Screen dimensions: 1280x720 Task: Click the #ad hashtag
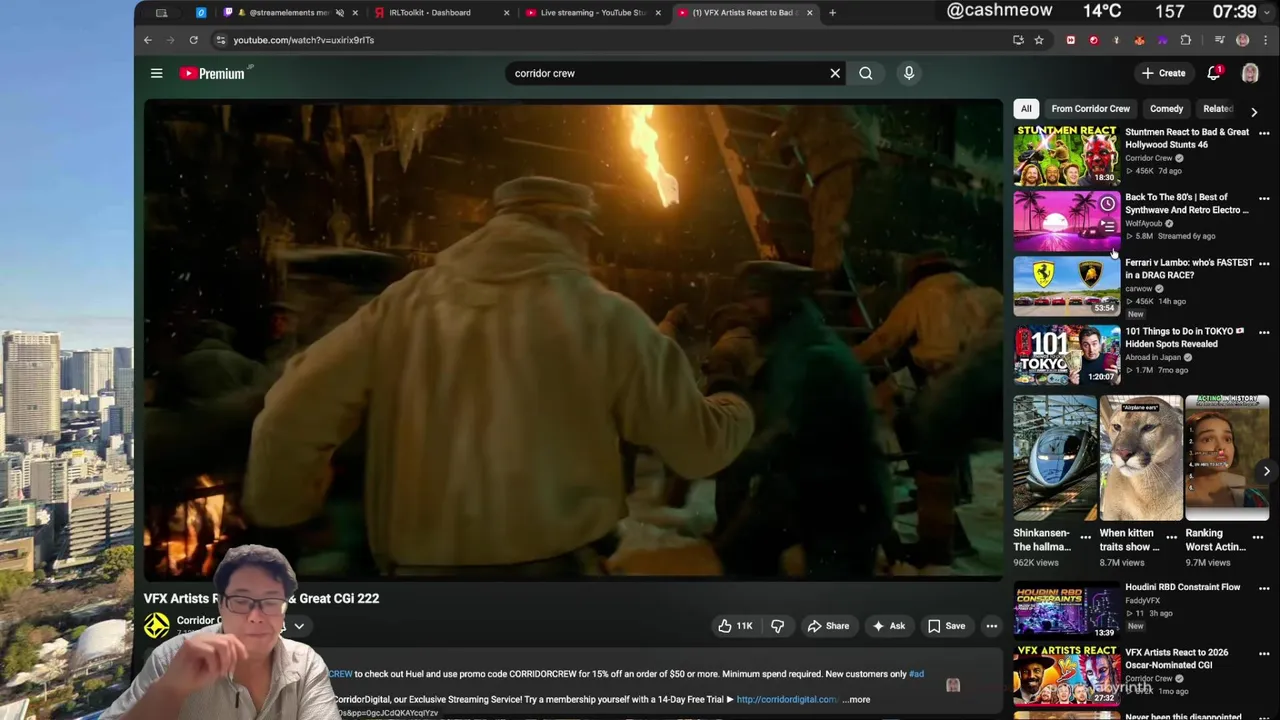(x=916, y=674)
